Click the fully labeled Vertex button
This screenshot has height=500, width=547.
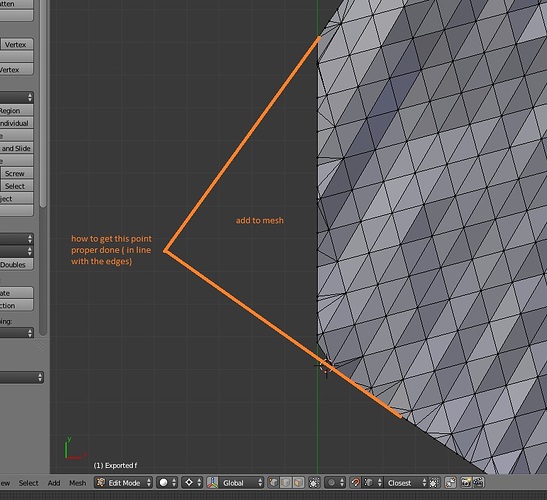tap(17, 44)
